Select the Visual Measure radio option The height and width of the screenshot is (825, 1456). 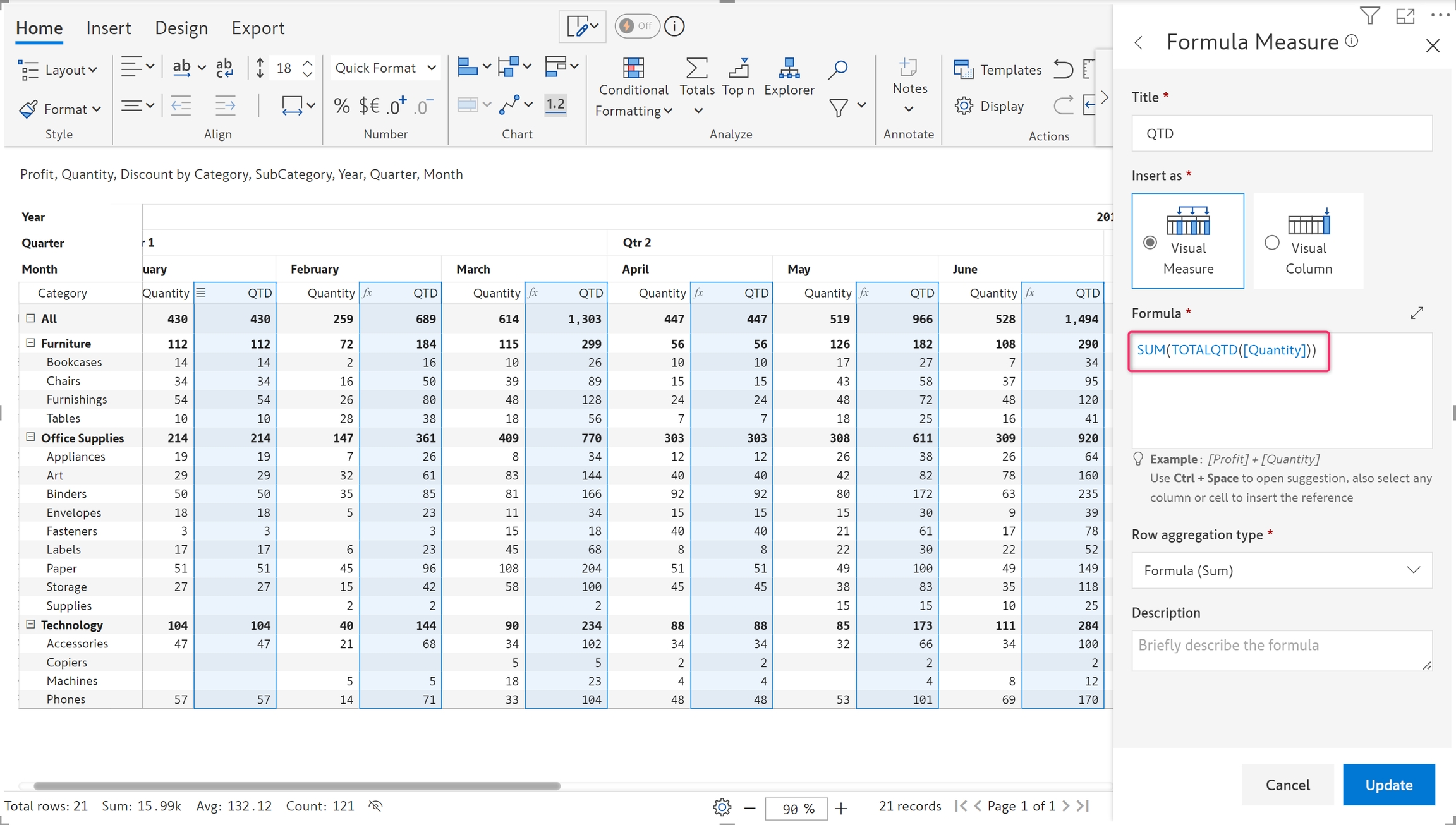[1150, 243]
